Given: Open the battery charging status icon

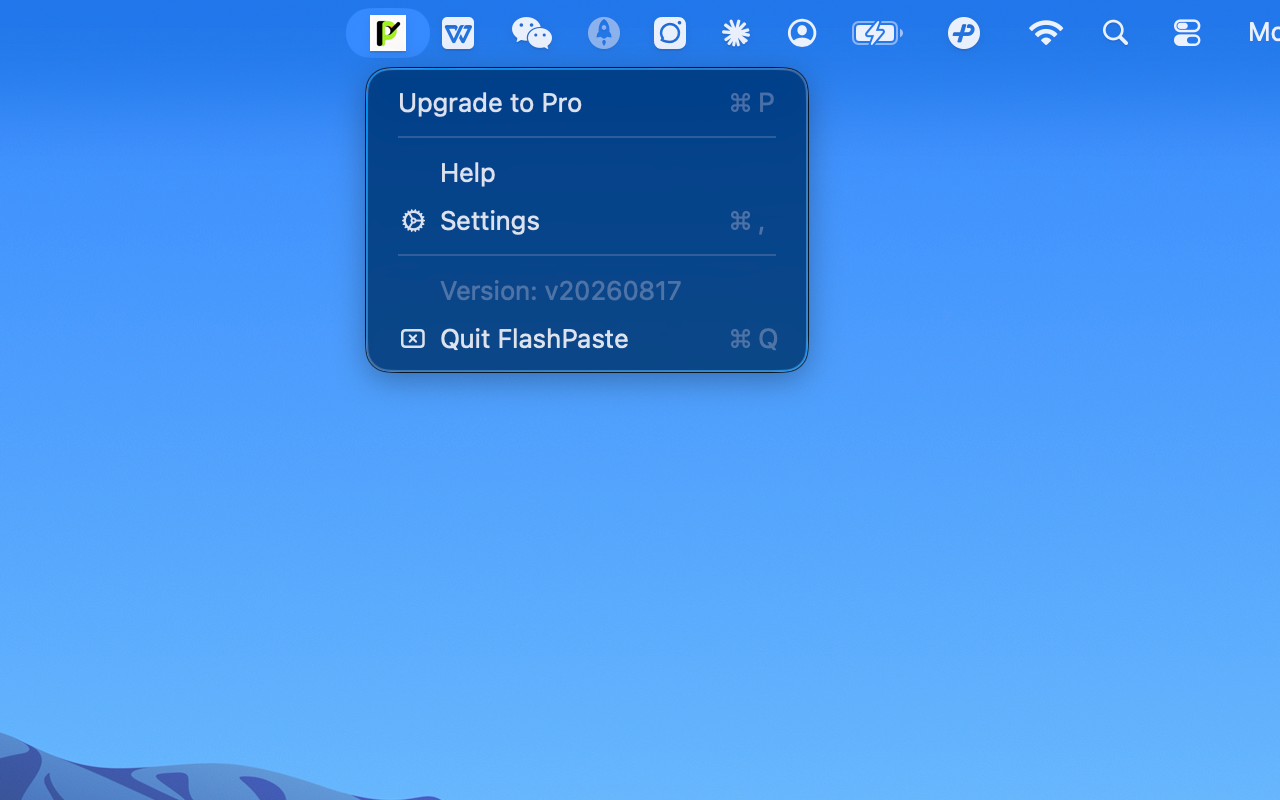Looking at the screenshot, I should [x=877, y=33].
